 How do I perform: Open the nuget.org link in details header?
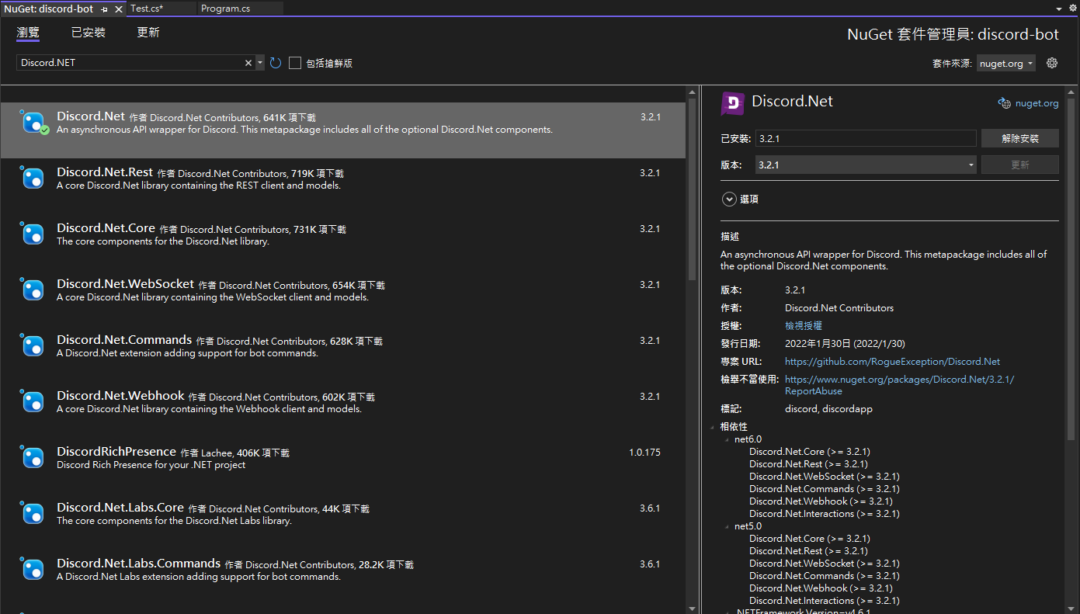(1037, 103)
